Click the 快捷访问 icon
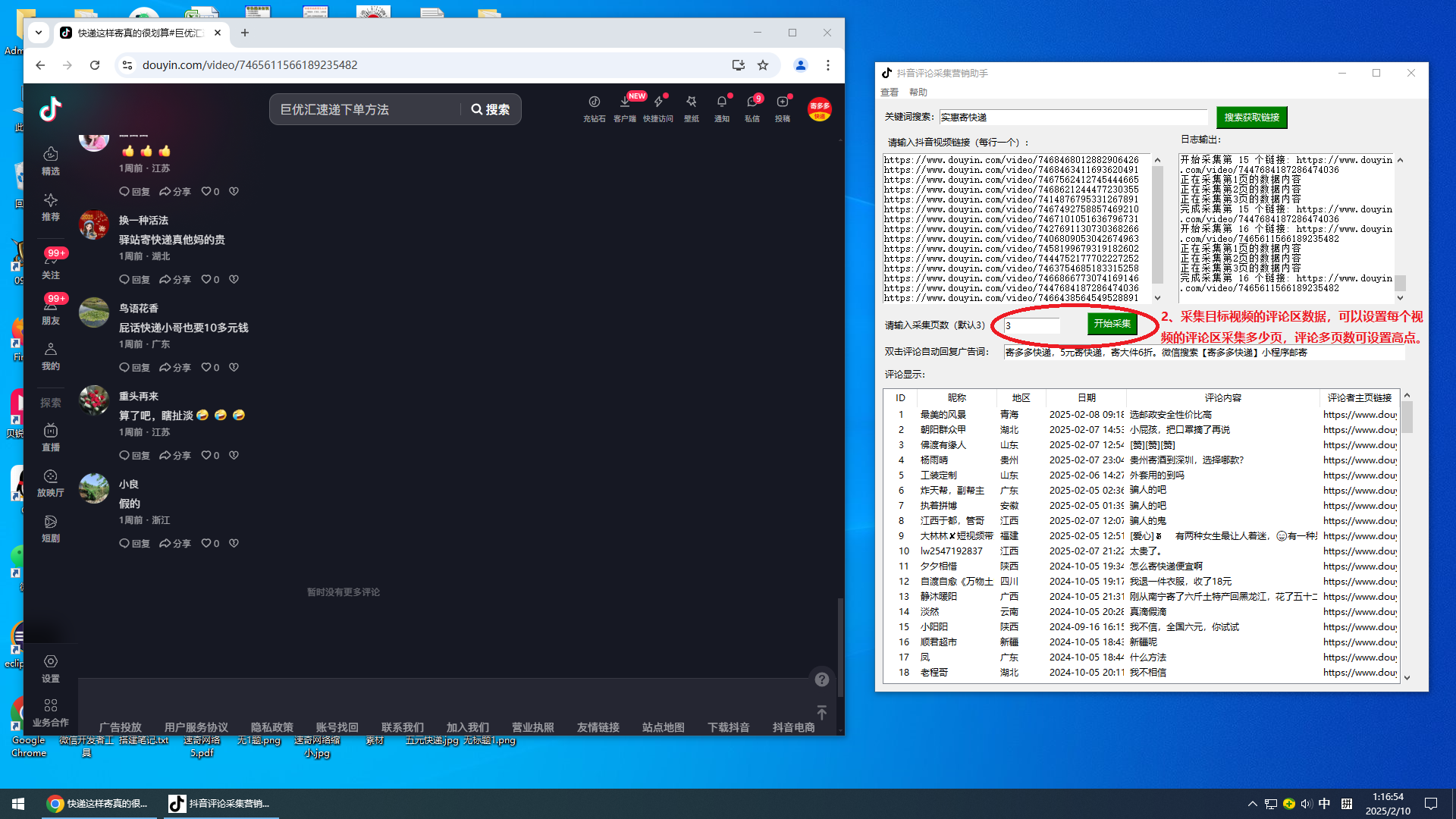This screenshot has width=1456, height=819. (x=658, y=108)
